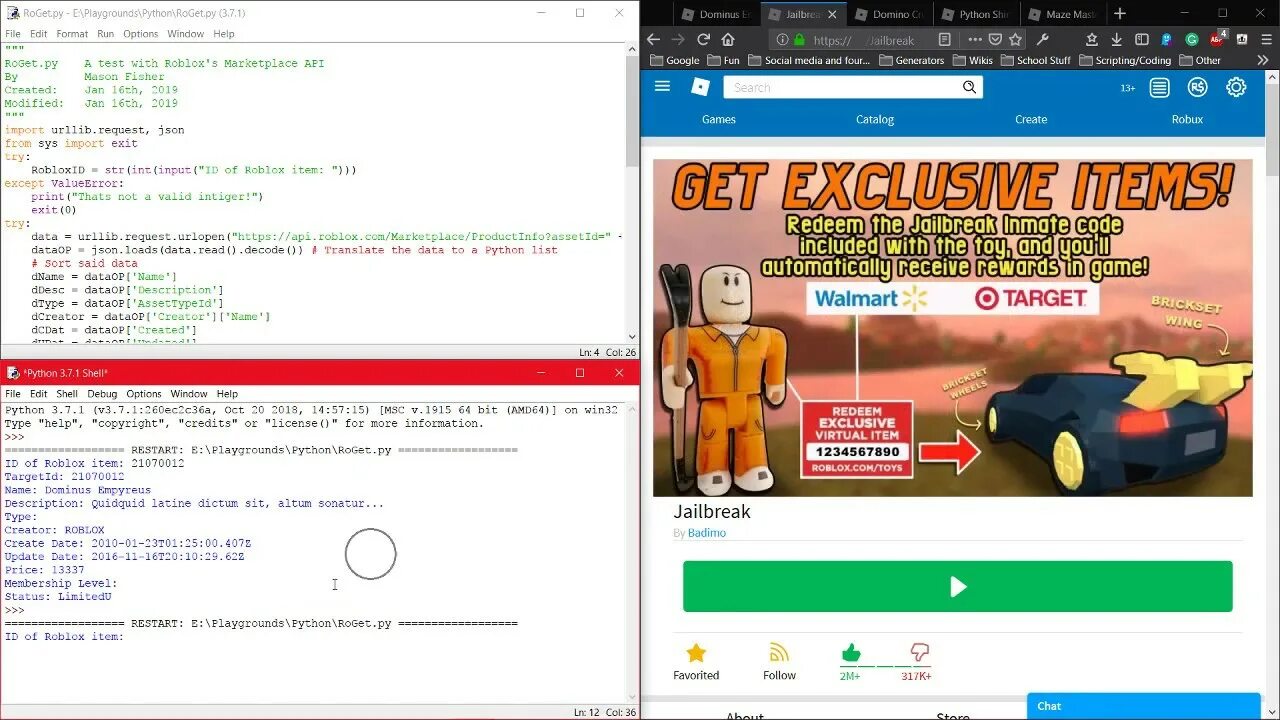Open the Firefox hamburger menu
Screen dimensions: 1280x720
(1266, 40)
